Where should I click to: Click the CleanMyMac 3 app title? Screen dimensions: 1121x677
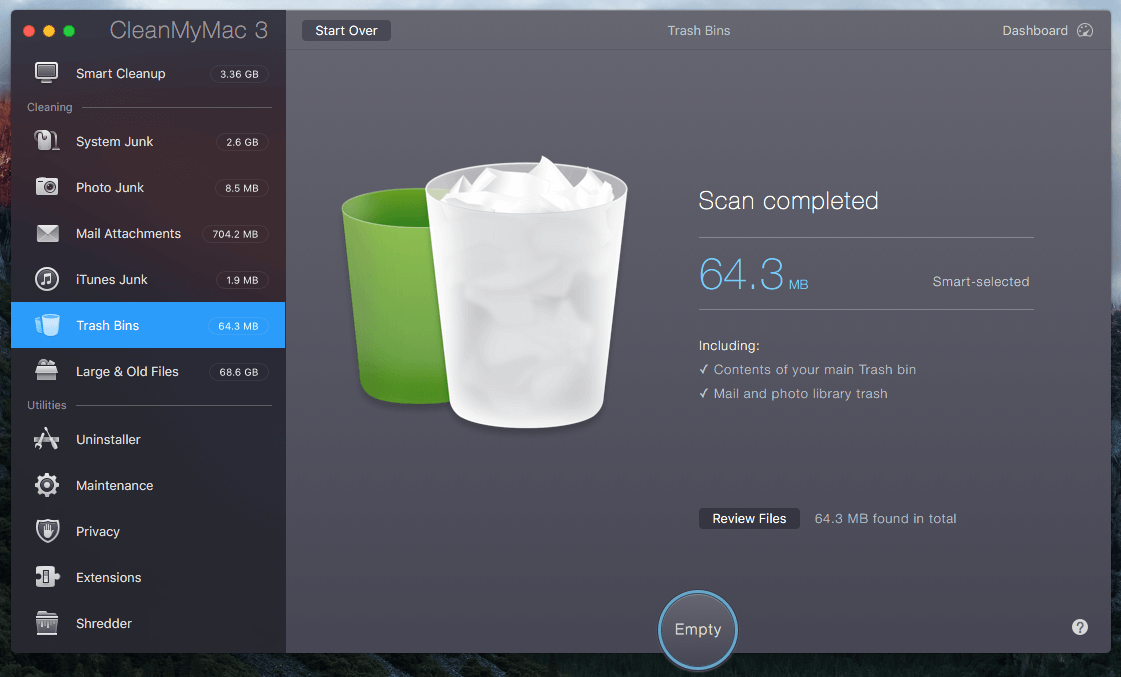pos(189,30)
